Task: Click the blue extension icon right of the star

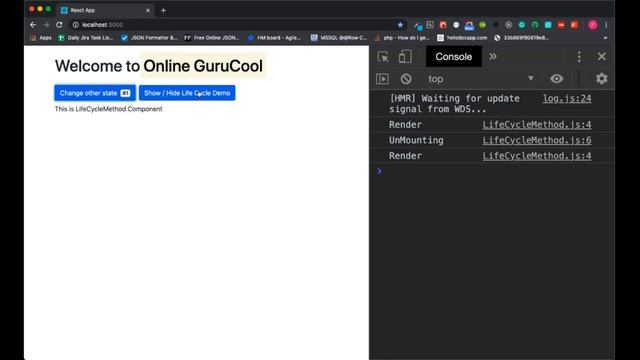Action: (x=418, y=25)
